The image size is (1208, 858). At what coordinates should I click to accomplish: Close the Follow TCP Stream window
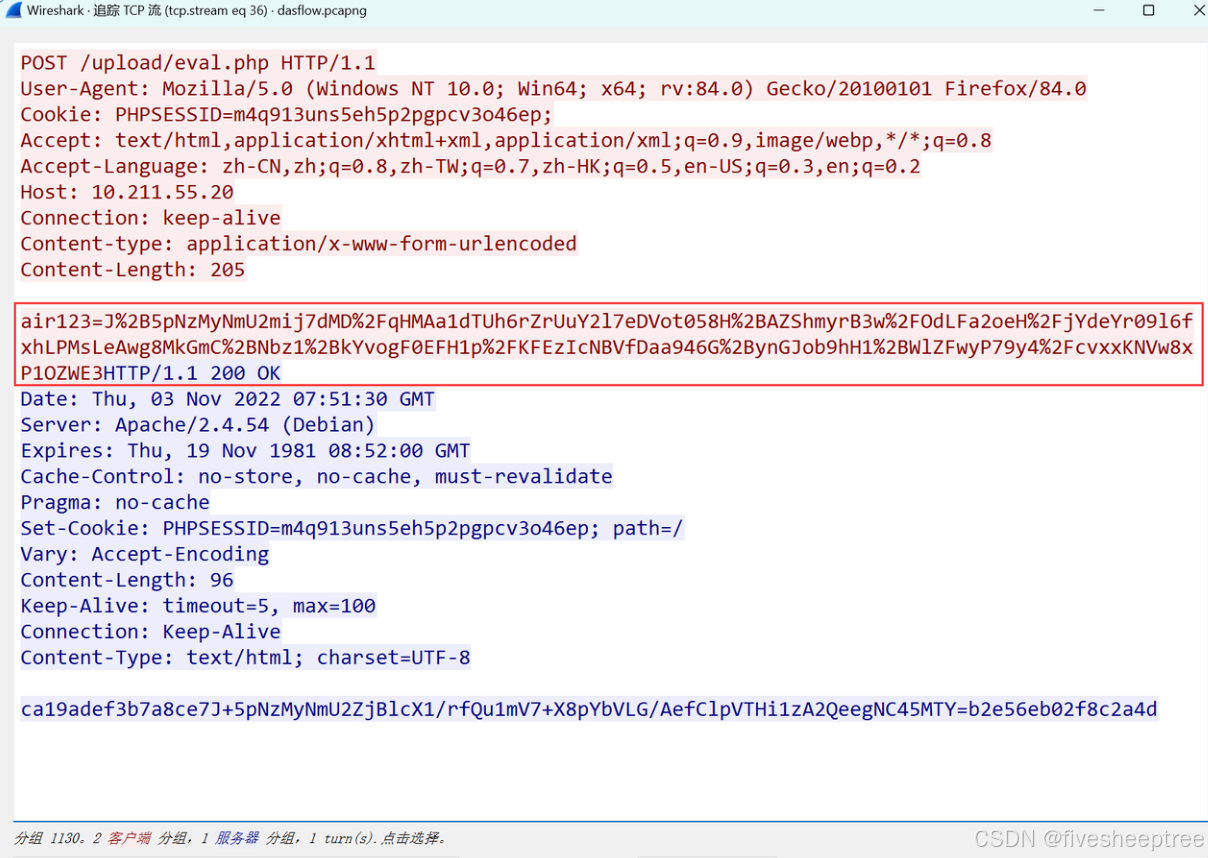[1199, 11]
